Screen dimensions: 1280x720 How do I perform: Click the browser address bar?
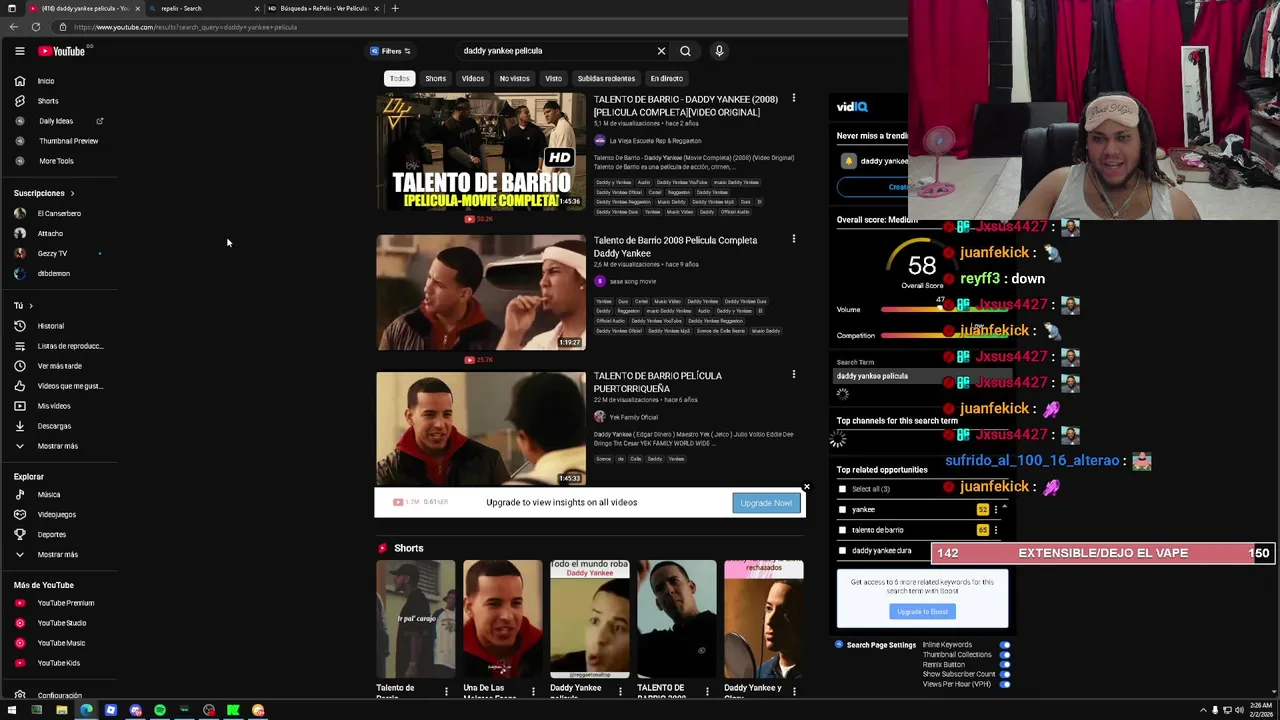(x=480, y=27)
